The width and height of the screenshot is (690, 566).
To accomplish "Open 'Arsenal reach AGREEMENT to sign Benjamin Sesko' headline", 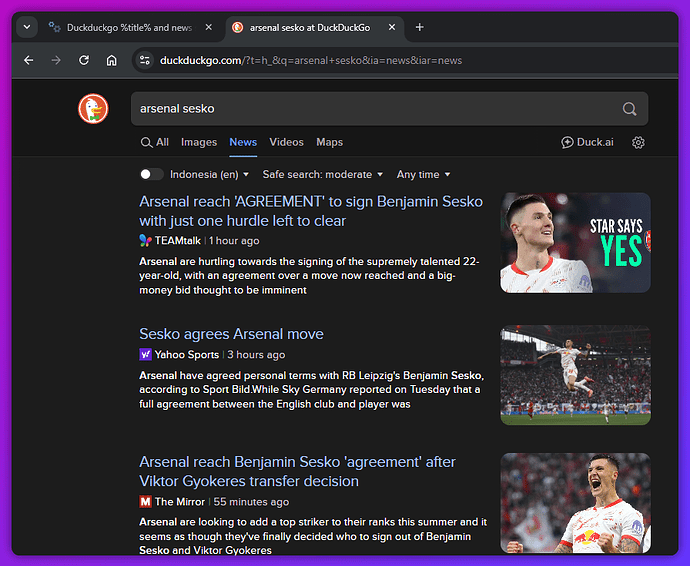I will tap(311, 211).
